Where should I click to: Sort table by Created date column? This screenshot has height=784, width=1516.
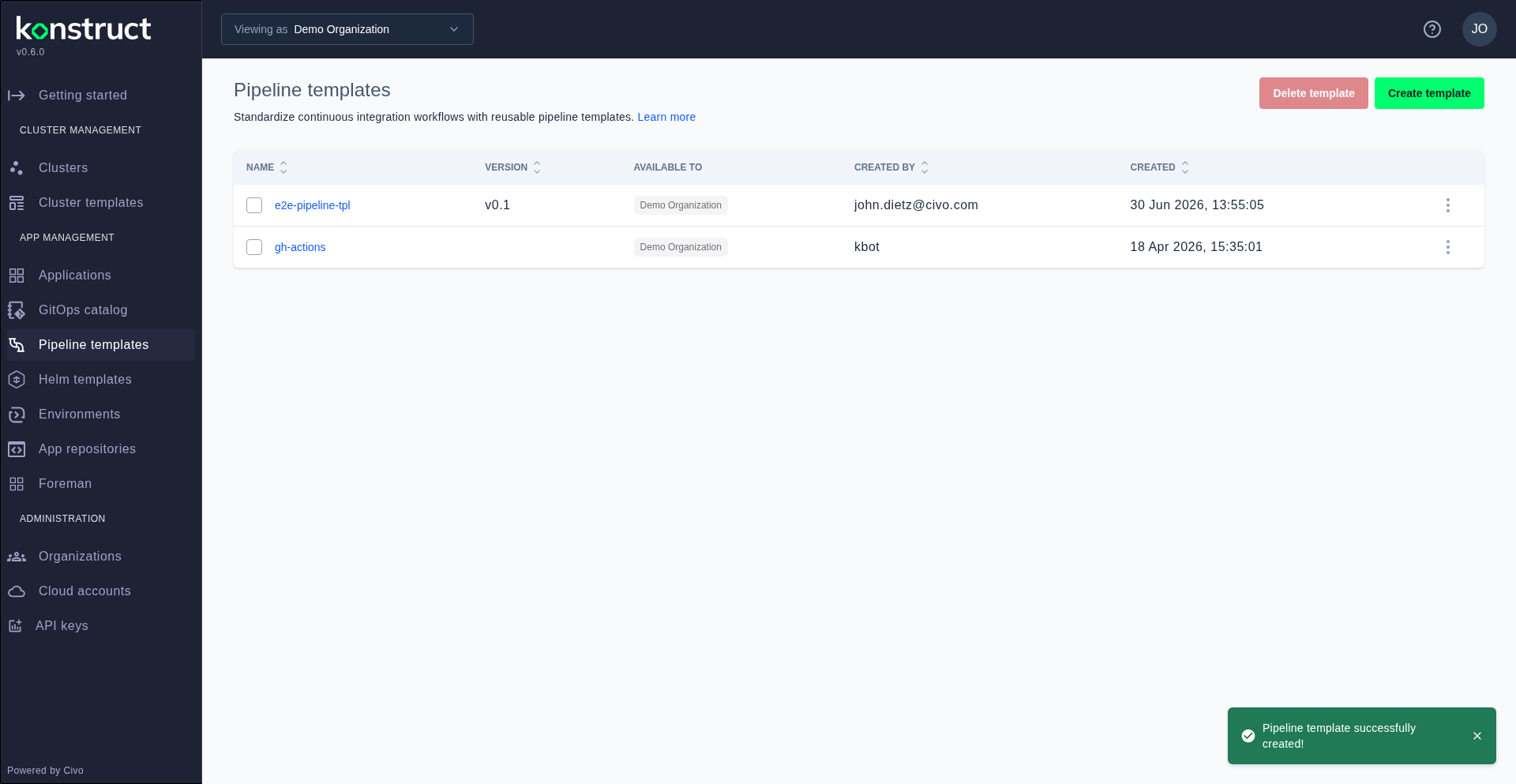click(1160, 167)
